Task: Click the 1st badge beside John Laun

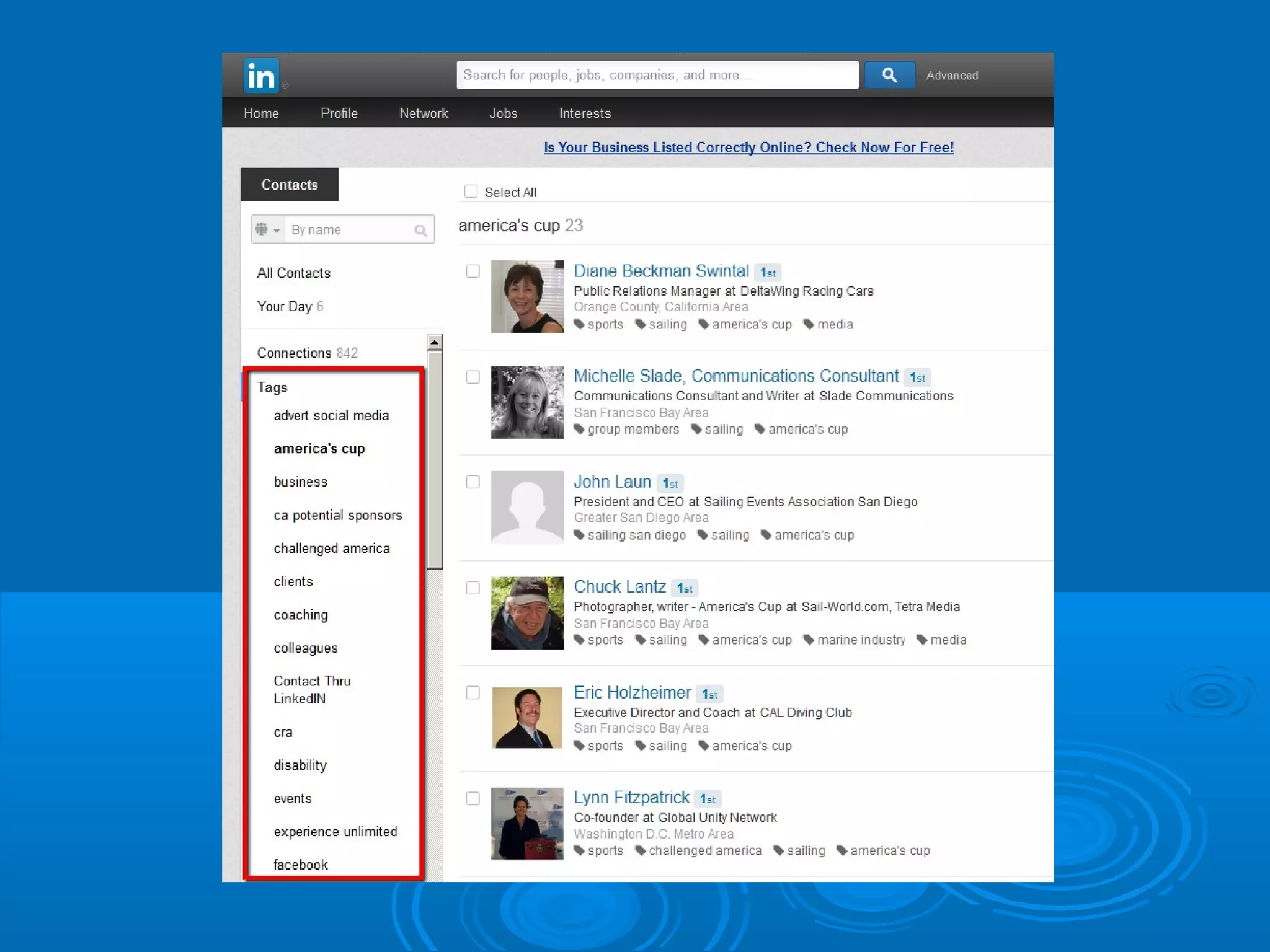Action: coord(670,483)
